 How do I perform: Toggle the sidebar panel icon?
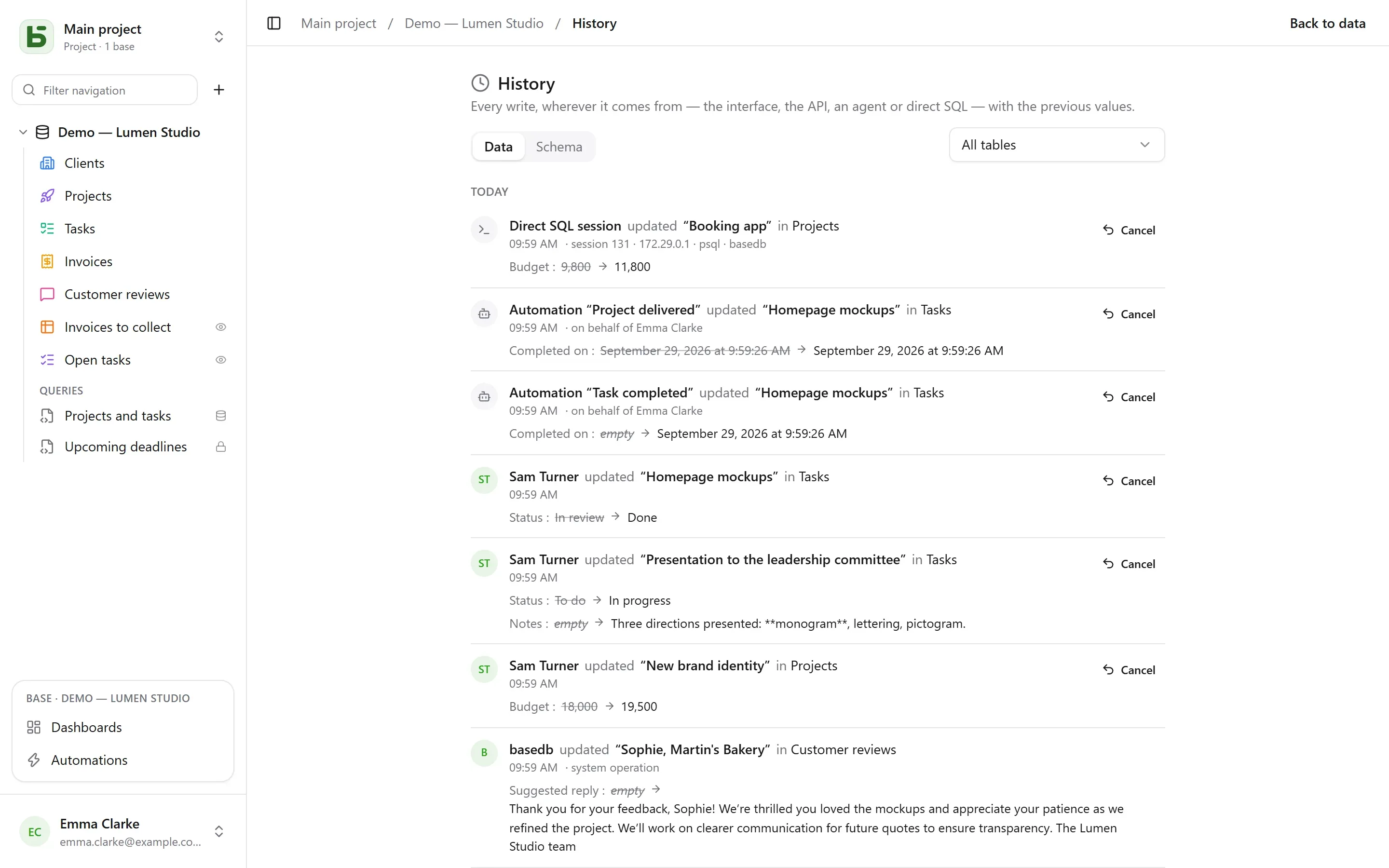pyautogui.click(x=274, y=24)
